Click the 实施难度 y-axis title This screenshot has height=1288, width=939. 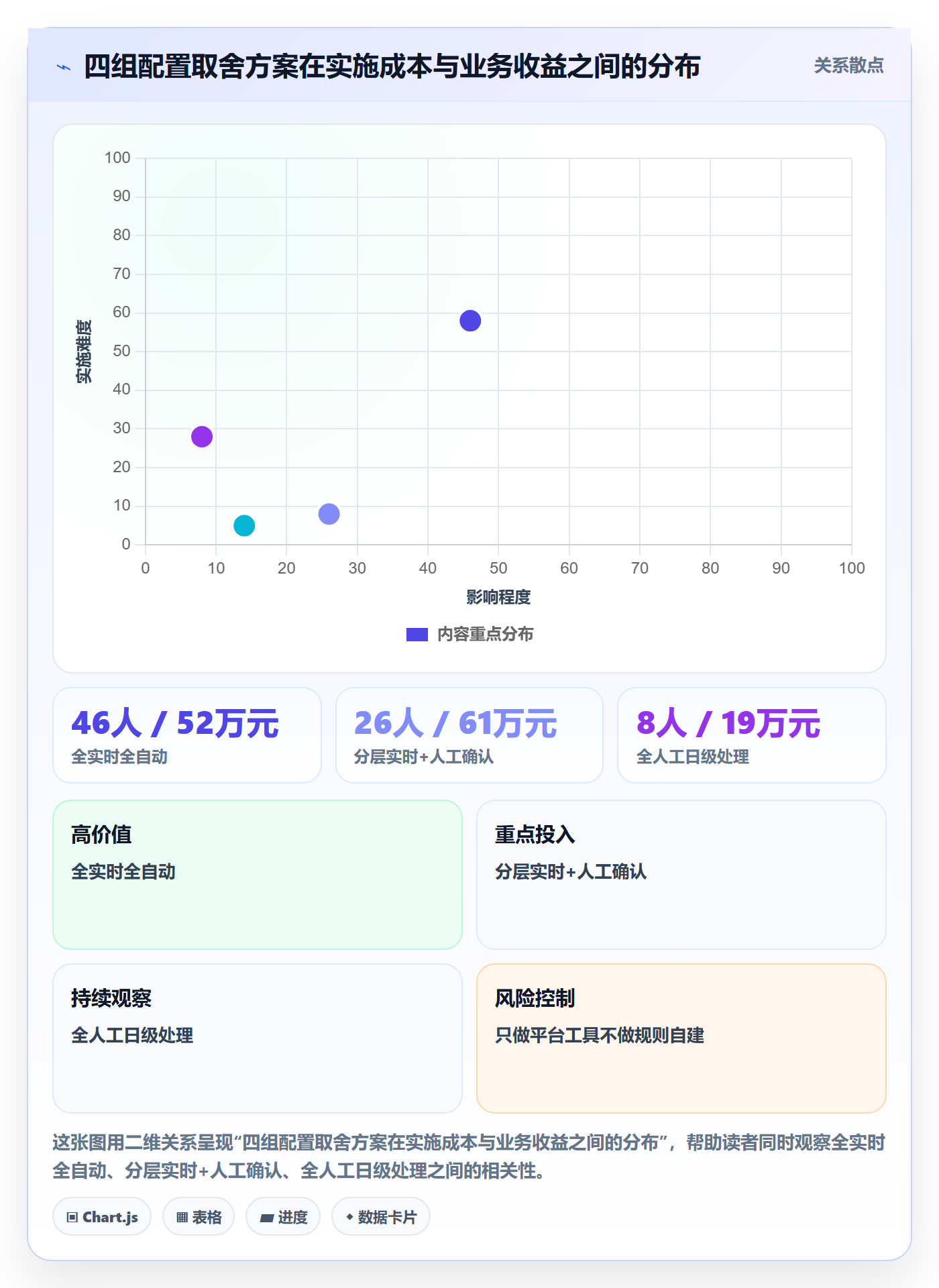tap(83, 352)
